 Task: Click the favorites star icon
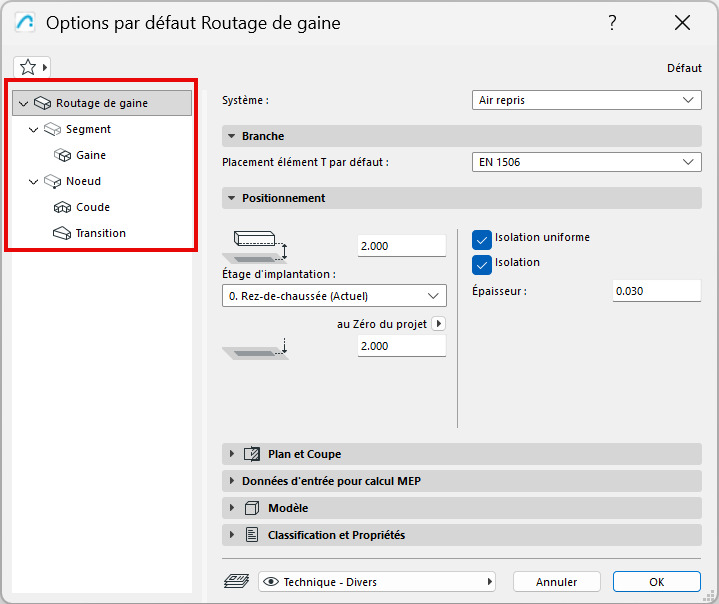click(28, 67)
